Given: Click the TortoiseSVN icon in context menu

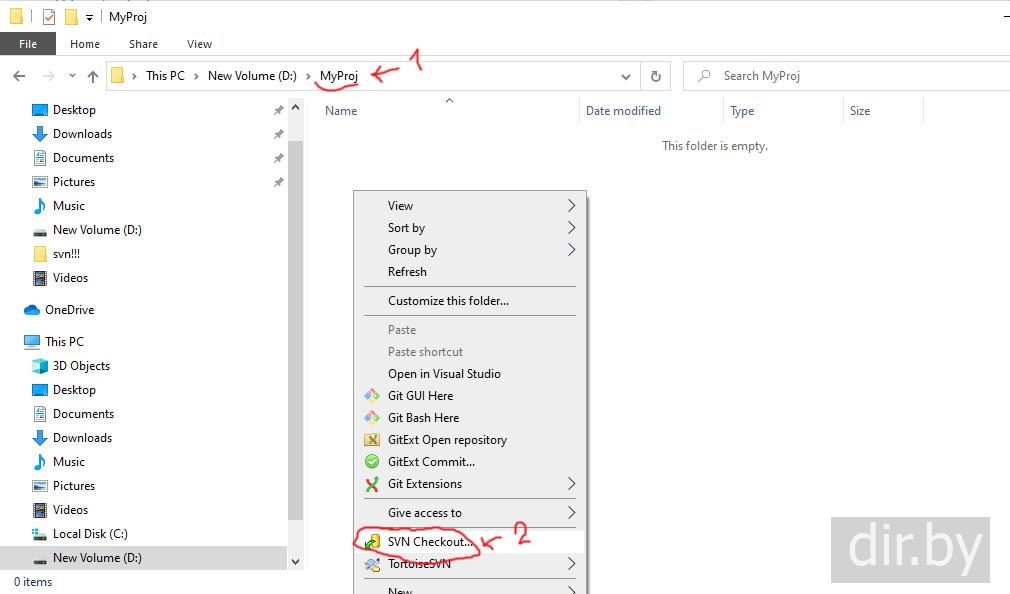Looking at the screenshot, I should [x=372, y=564].
